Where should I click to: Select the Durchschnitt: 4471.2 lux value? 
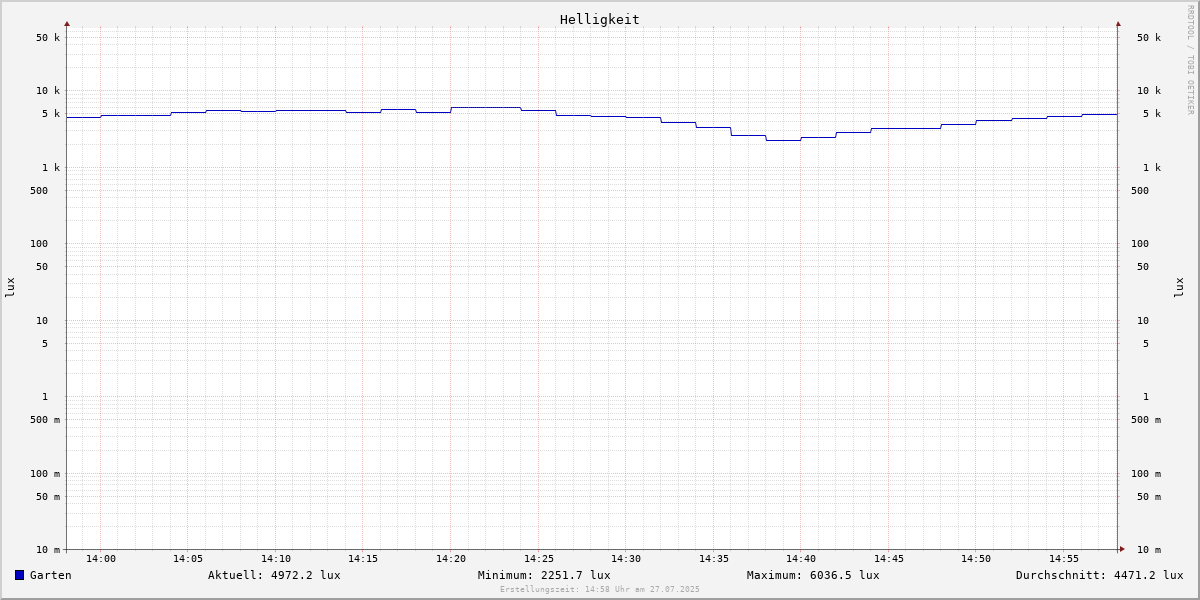click(1100, 575)
